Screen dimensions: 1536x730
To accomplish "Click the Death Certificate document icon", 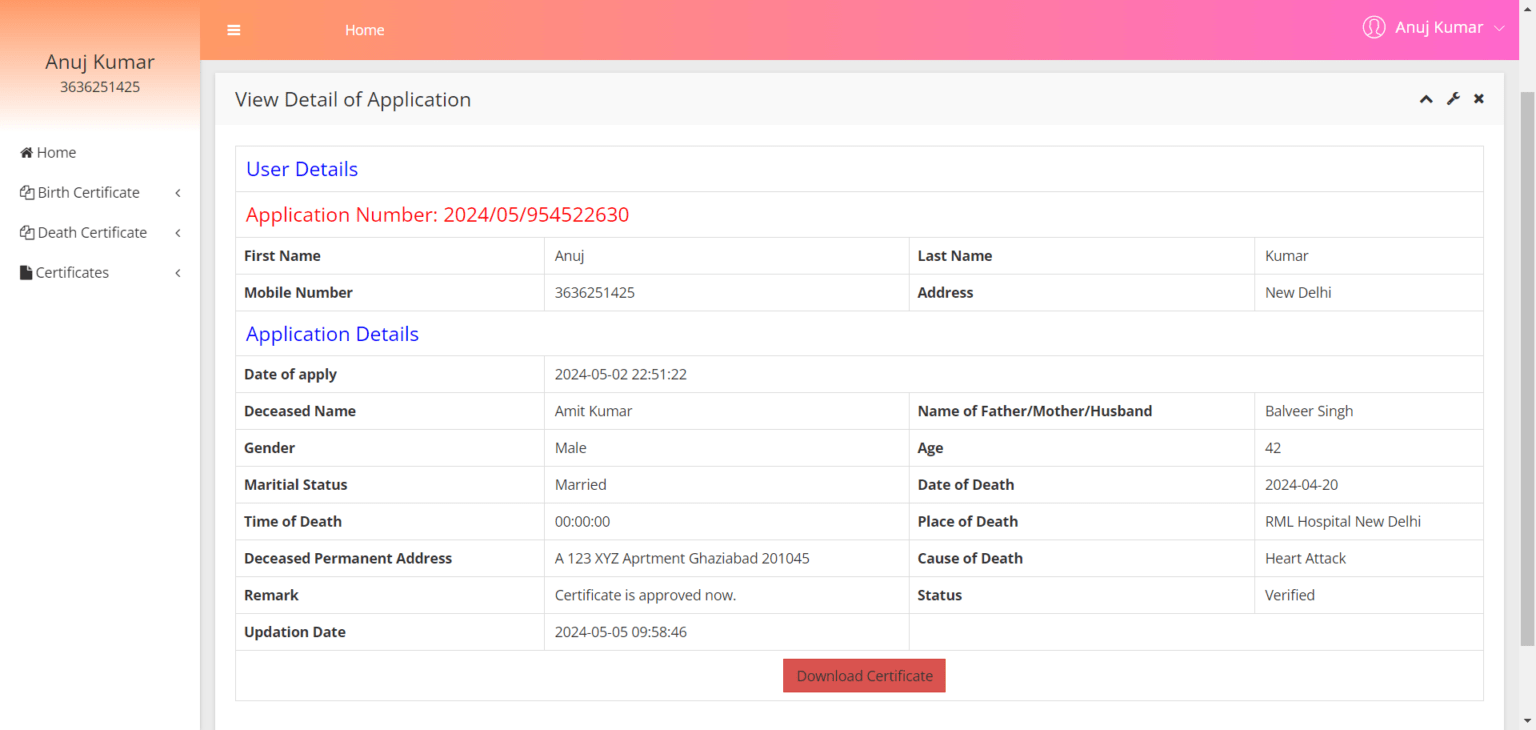I will pos(27,232).
